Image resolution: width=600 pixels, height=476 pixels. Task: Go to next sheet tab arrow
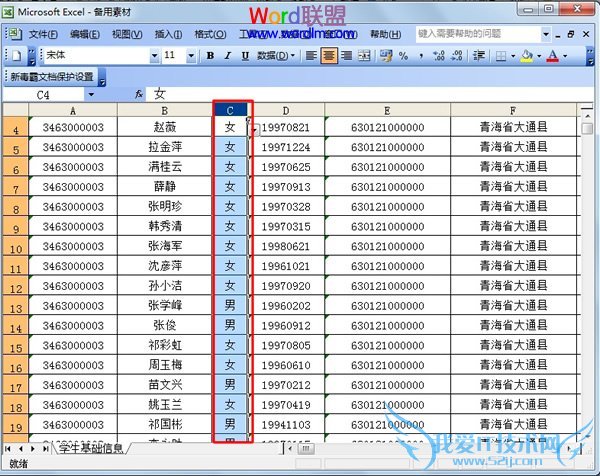[33, 448]
